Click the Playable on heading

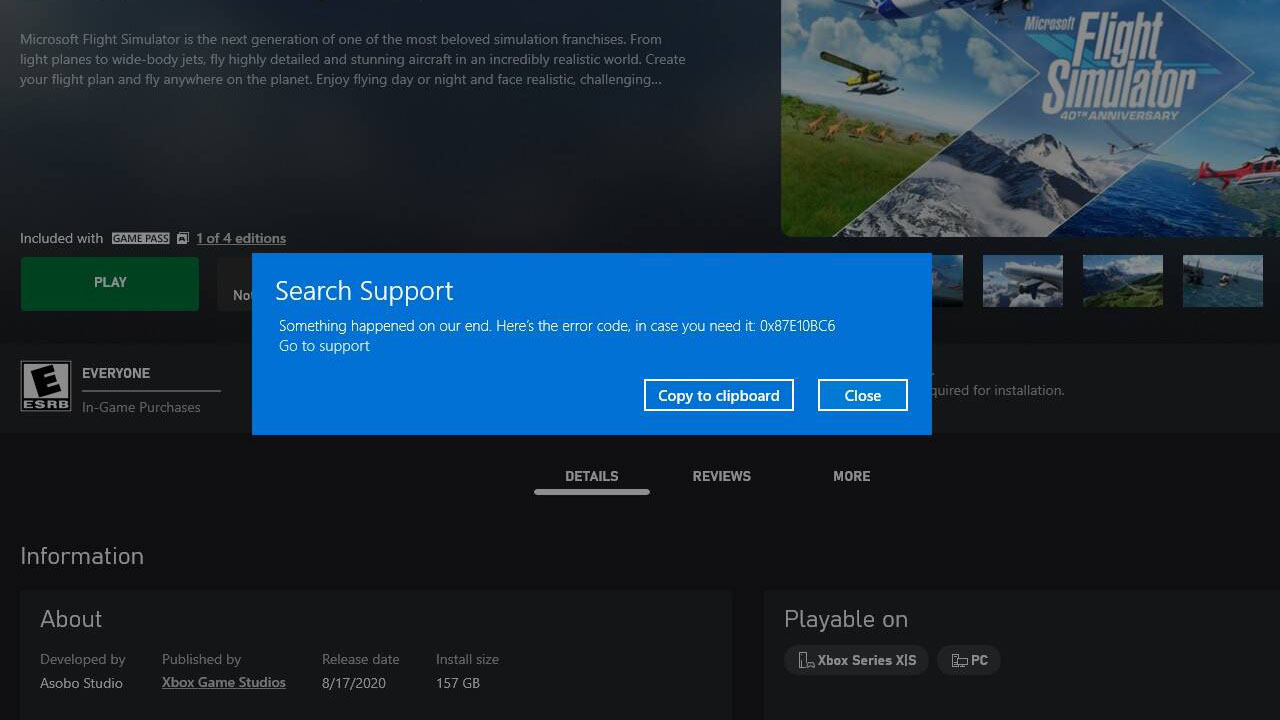click(846, 619)
